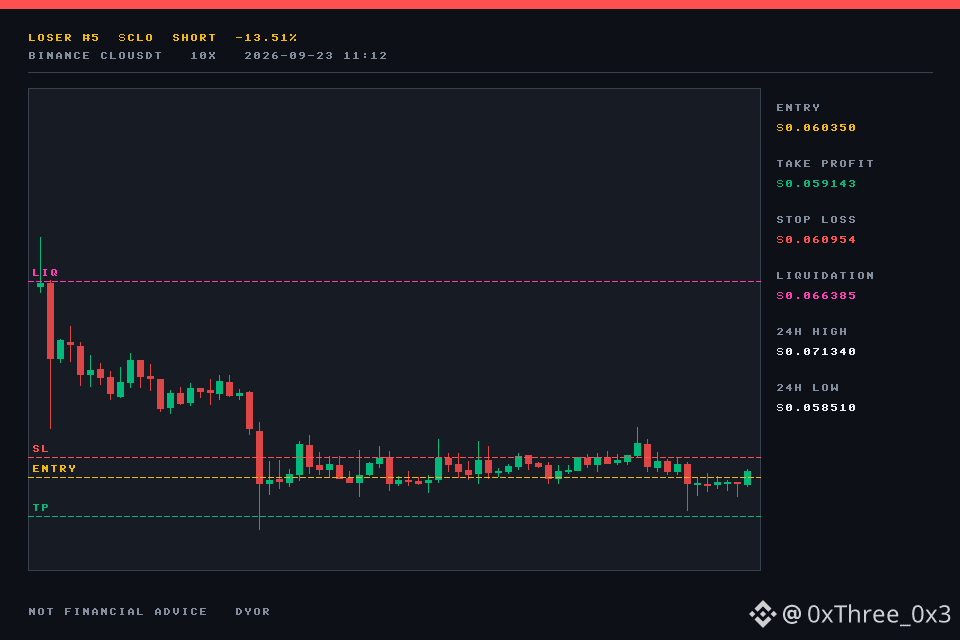Click the liquidation value $0.066385
Viewport: 960px width, 640px height.
[816, 296]
